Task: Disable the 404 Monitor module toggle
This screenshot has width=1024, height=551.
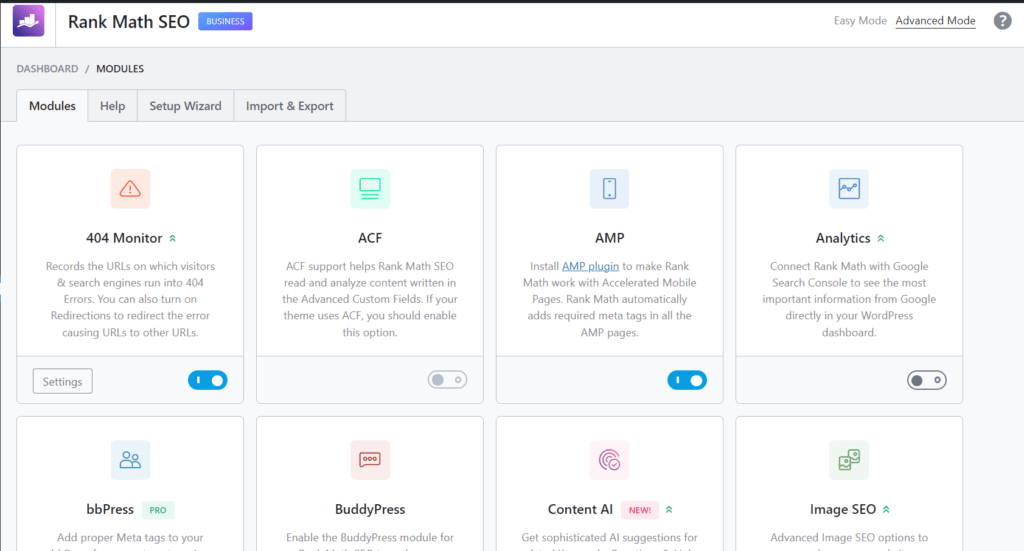Action: (x=207, y=380)
